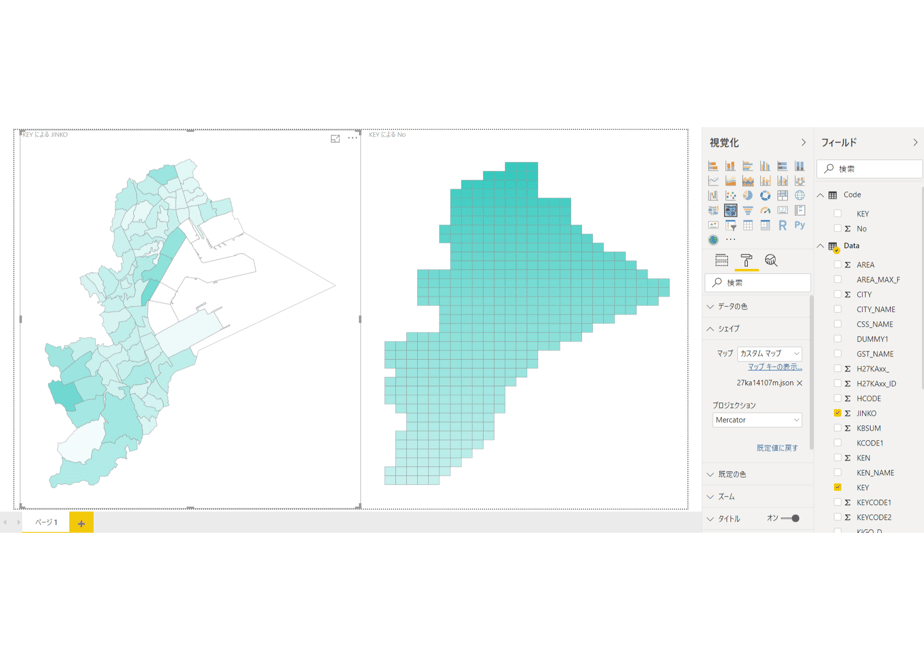This screenshot has width=924, height=660.
Task: Check the HCODE field checkbox
Action: pos(837,398)
